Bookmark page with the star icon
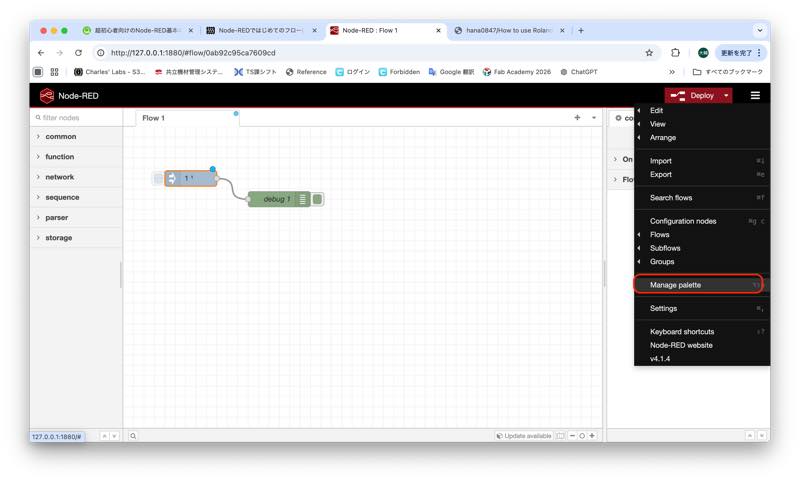The image size is (800, 481). point(649,53)
